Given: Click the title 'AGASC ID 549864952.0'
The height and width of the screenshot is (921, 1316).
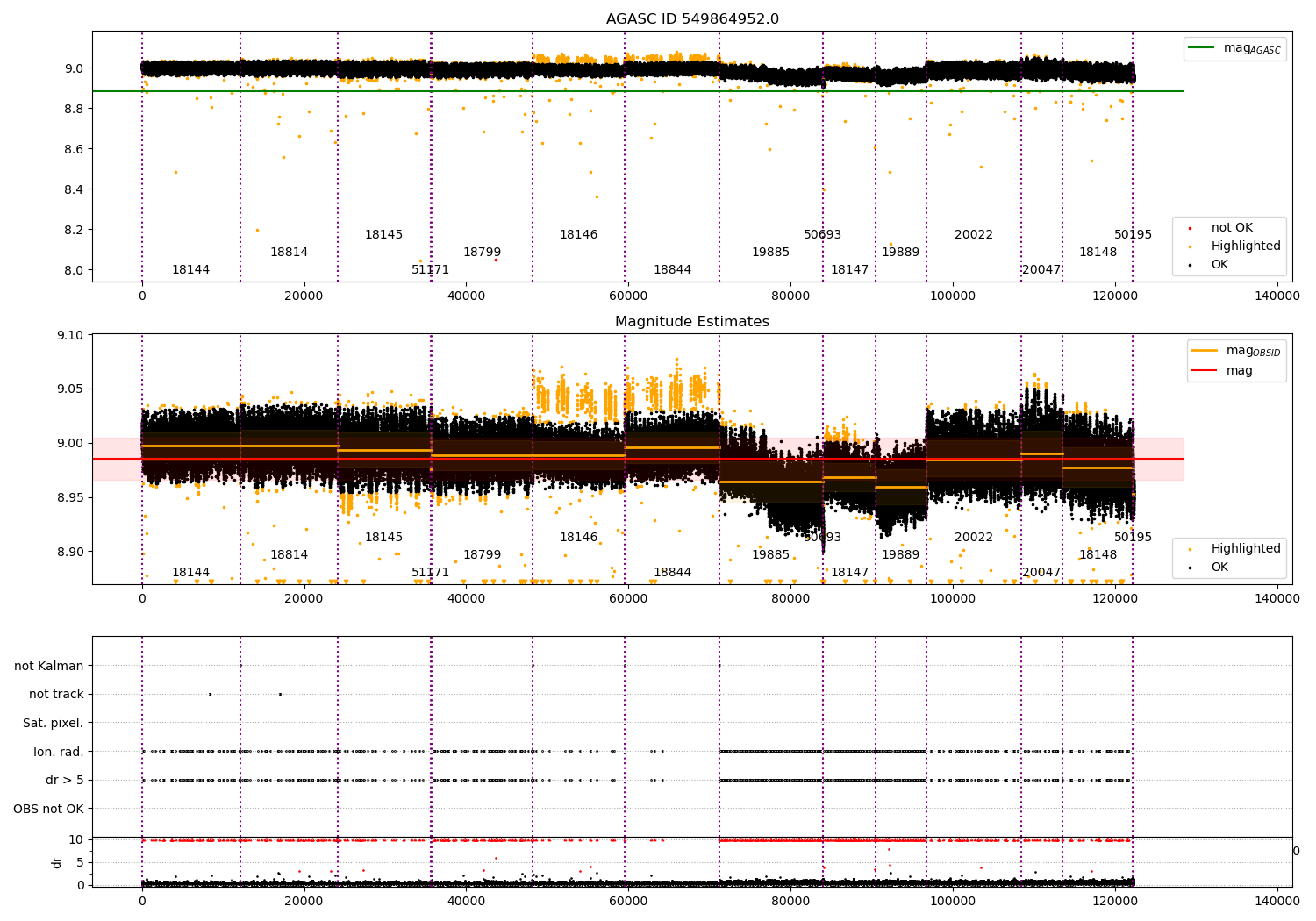Looking at the screenshot, I should [692, 19].
